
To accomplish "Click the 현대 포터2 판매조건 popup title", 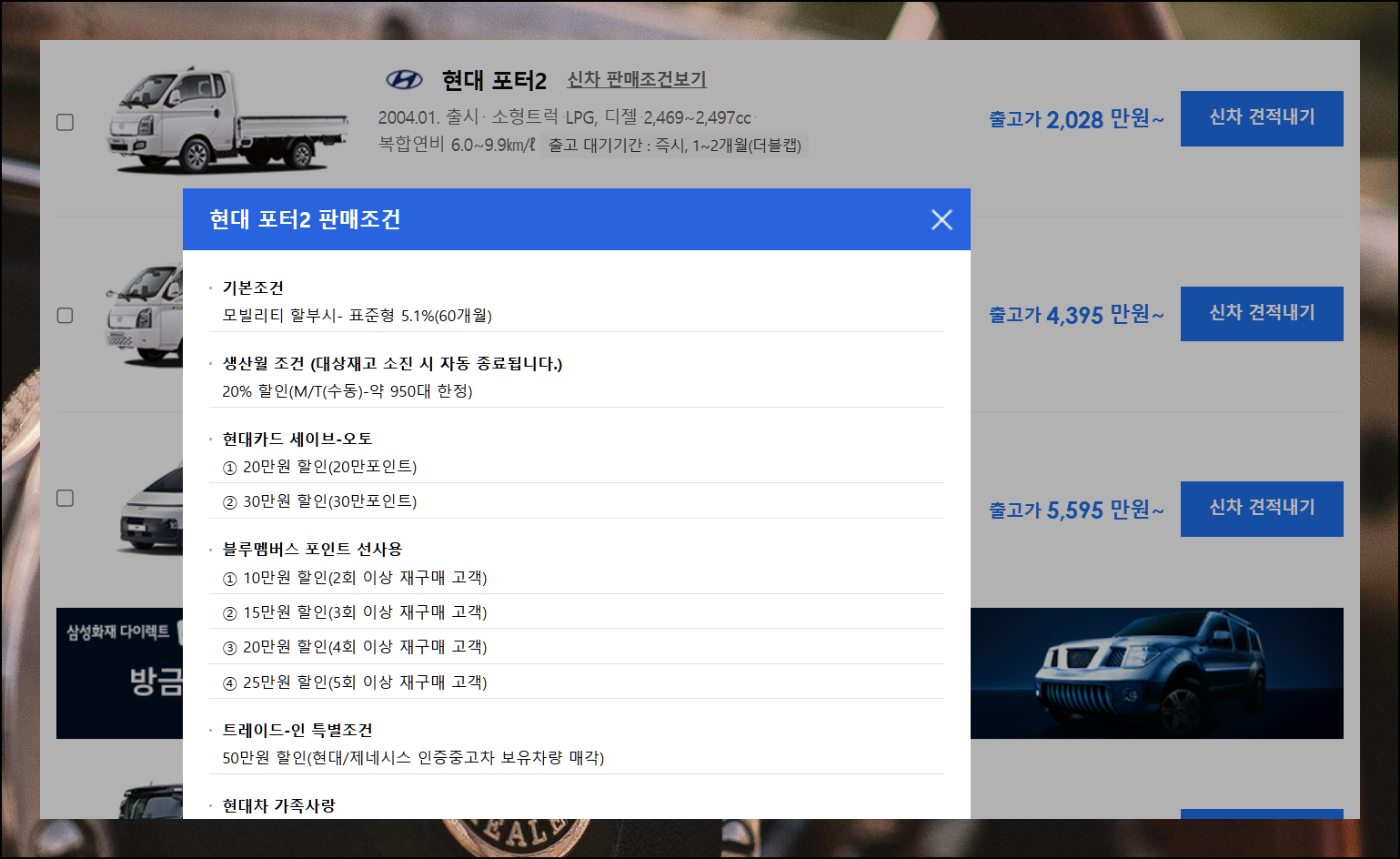I will click(305, 219).
